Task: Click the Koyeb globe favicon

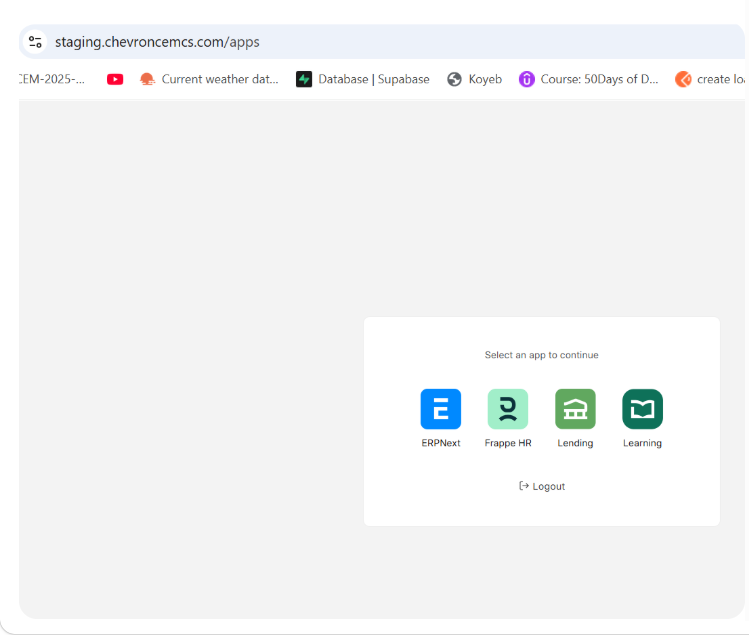Action: click(454, 79)
